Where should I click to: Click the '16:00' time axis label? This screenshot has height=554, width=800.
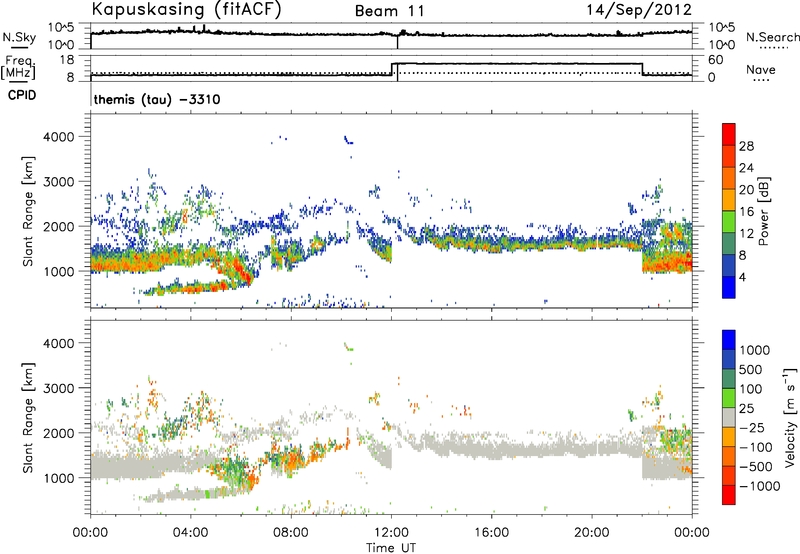(x=491, y=533)
